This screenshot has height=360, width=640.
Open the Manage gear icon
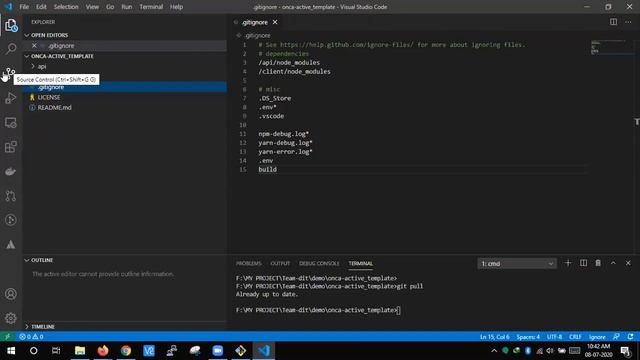tap(11, 318)
